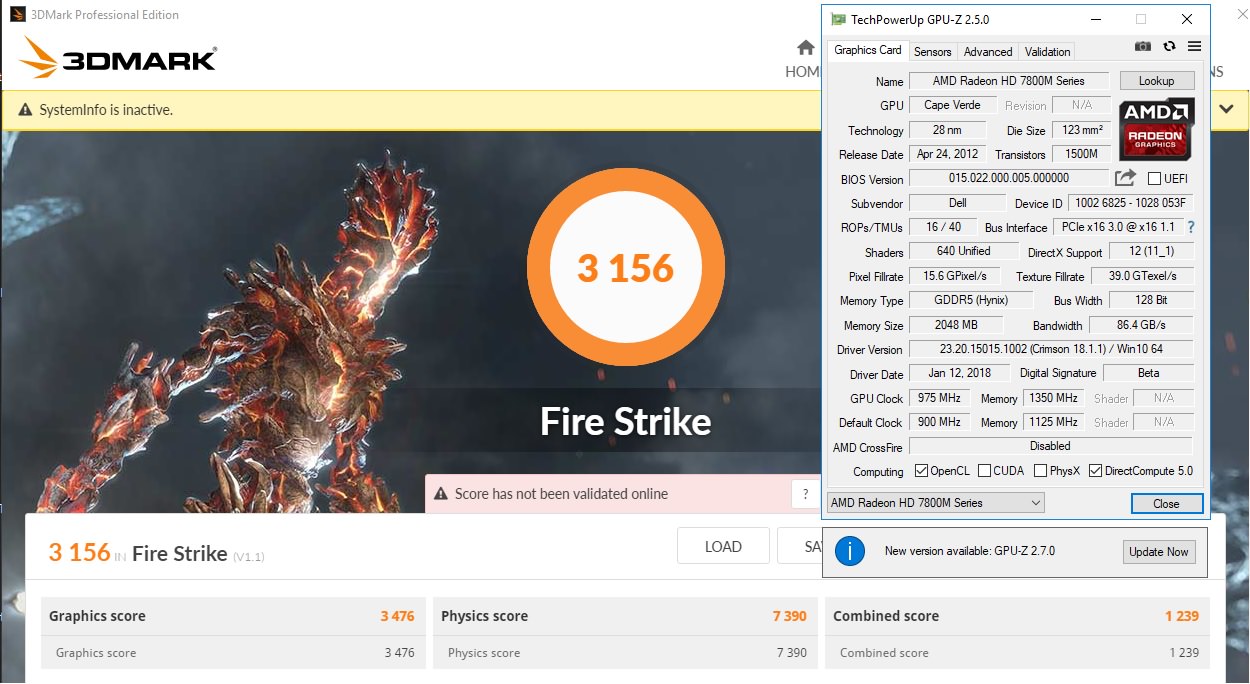Click the GPU Clock 975 MHz value

click(x=941, y=398)
